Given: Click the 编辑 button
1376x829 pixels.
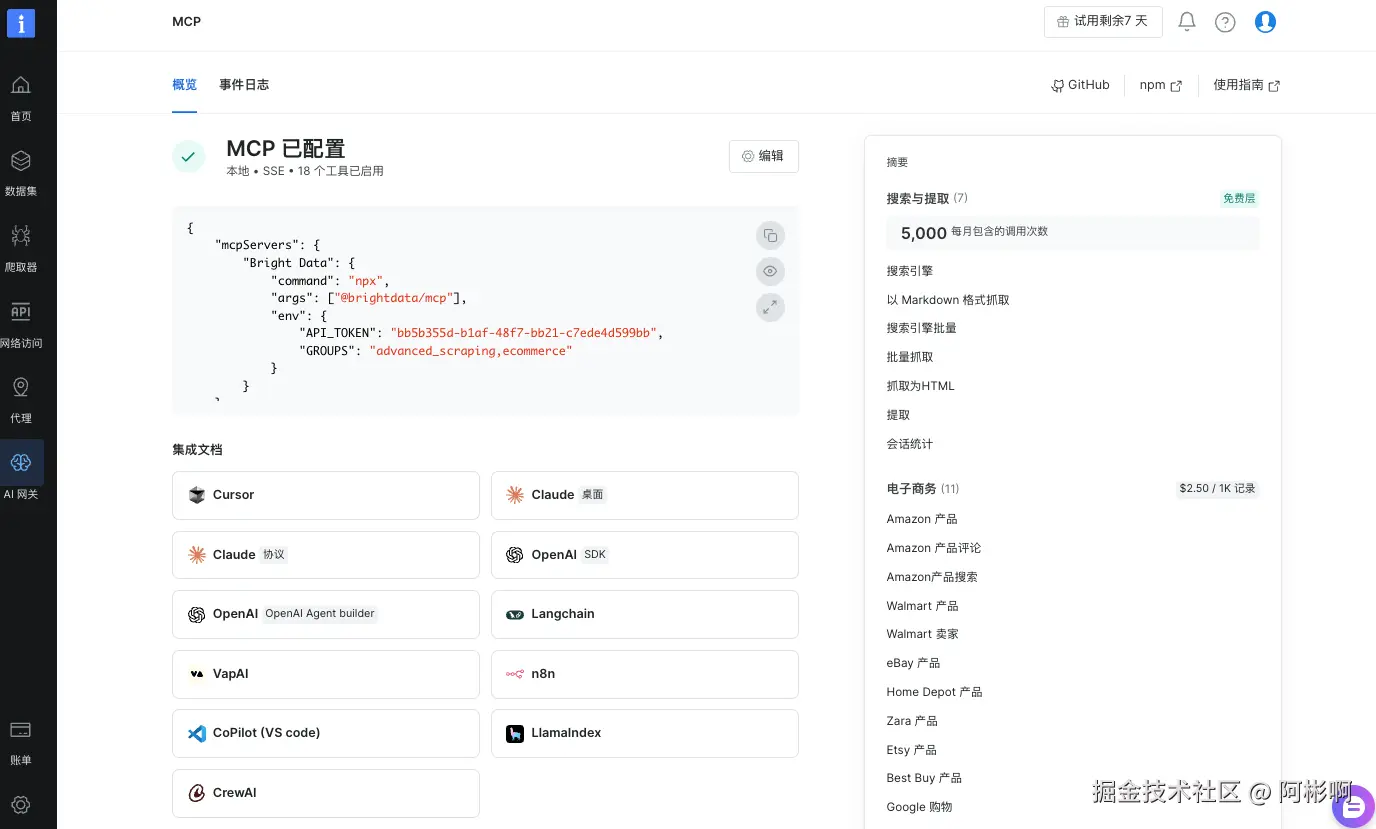Looking at the screenshot, I should point(764,156).
